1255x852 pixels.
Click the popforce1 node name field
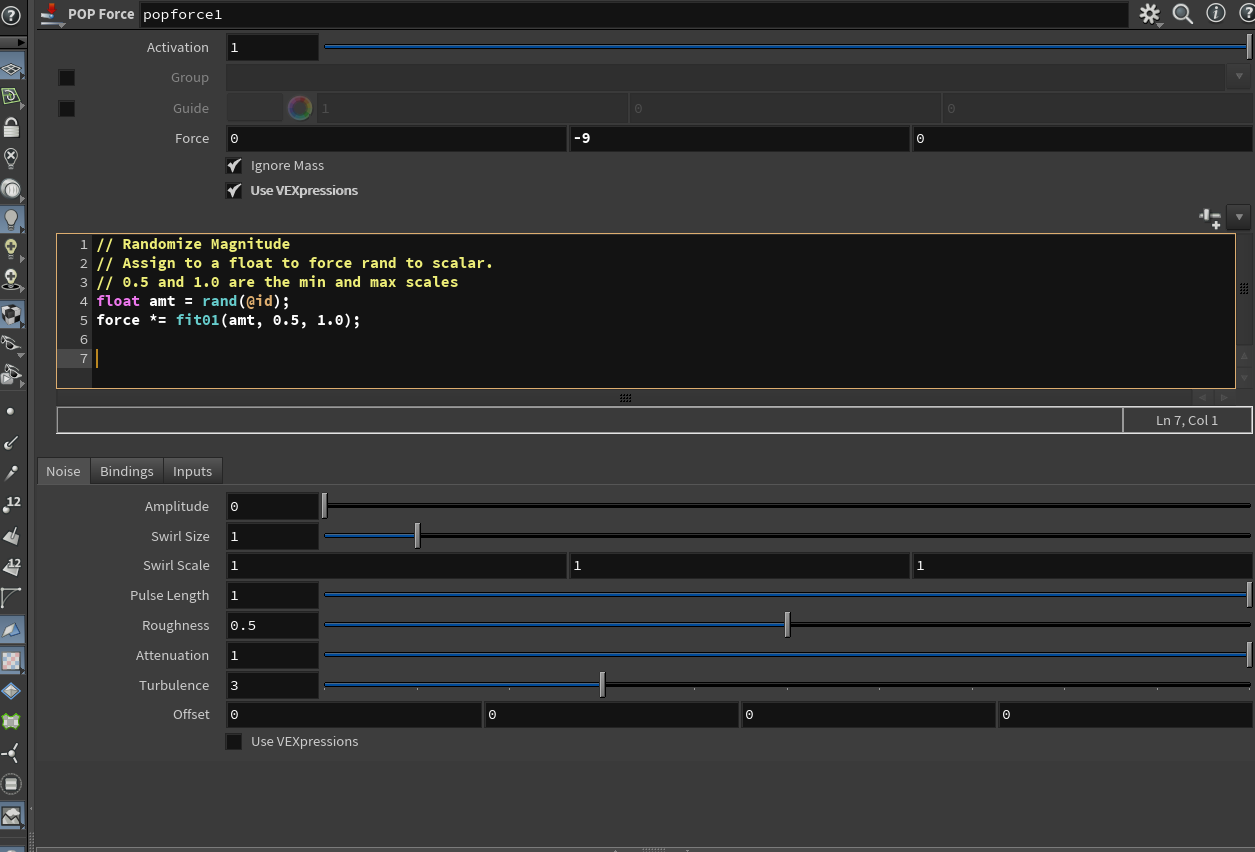click(633, 15)
